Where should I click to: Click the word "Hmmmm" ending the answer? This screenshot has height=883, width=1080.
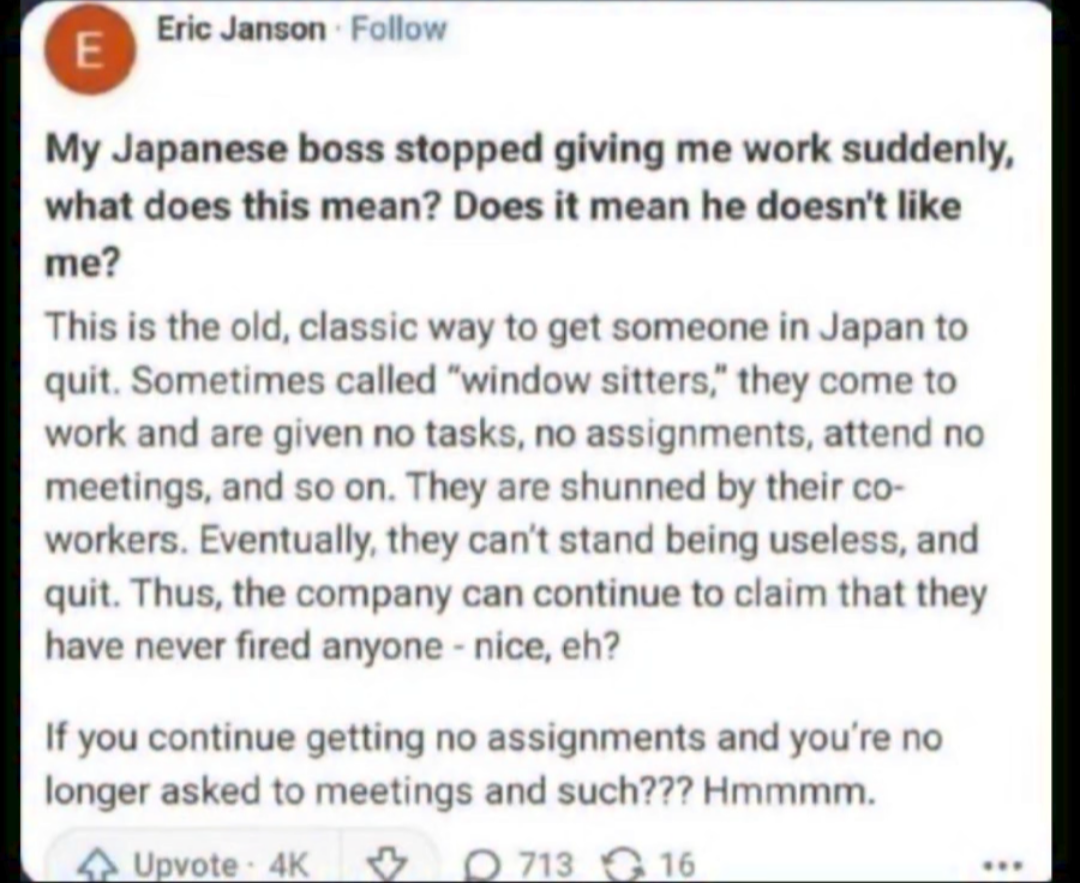click(789, 791)
